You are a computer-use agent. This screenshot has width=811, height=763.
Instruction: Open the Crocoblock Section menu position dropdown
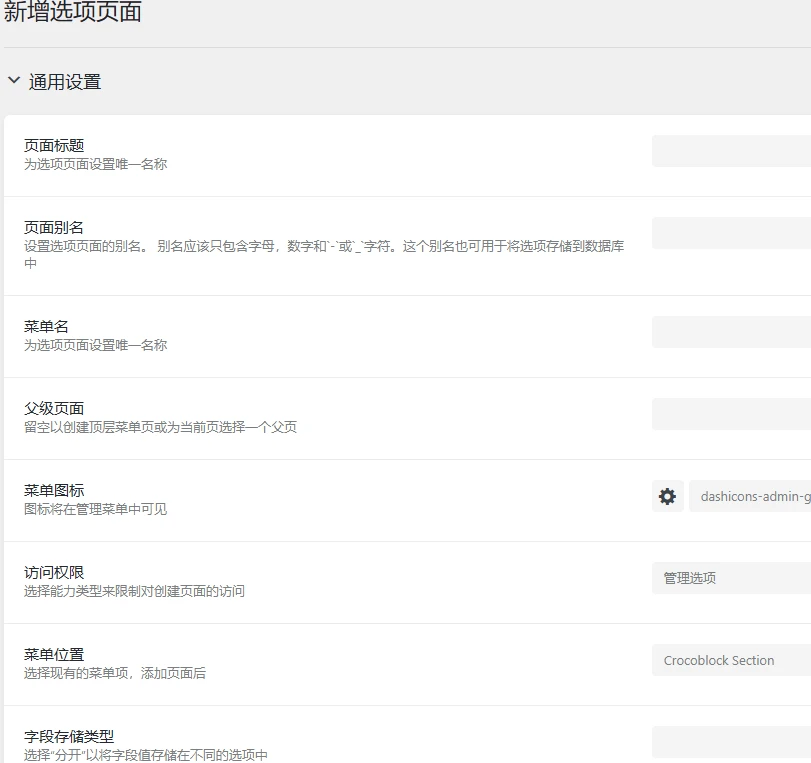coord(730,660)
